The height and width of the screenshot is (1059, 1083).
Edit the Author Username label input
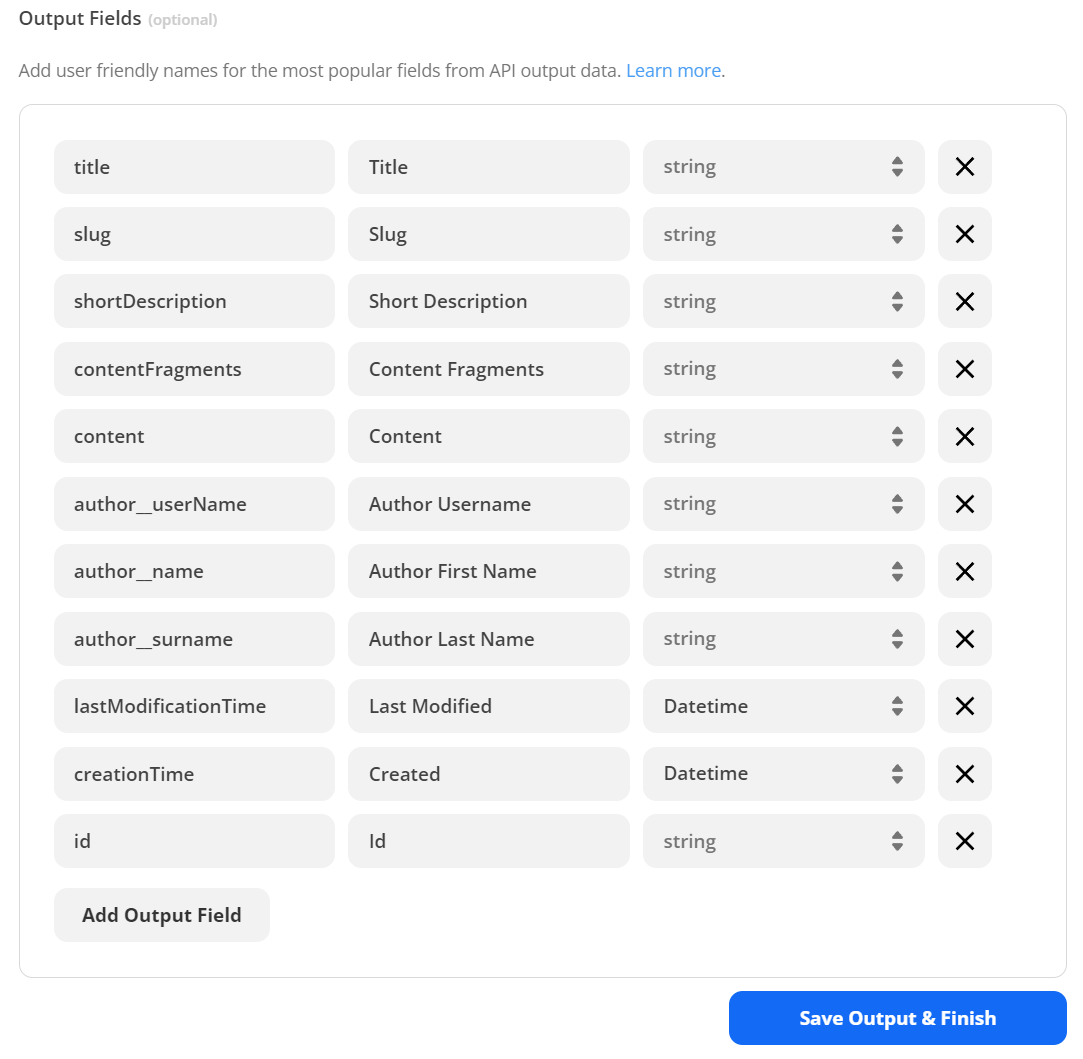coord(488,504)
